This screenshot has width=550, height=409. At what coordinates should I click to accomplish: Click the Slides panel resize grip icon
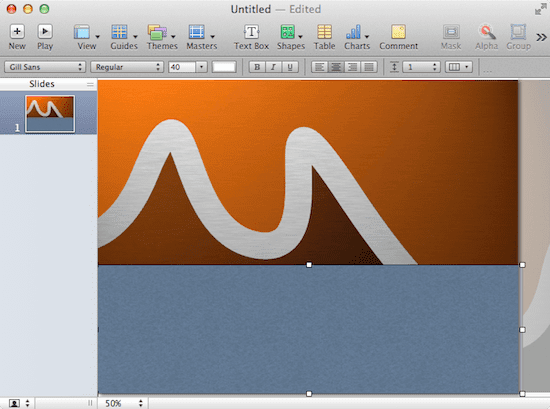(90, 84)
